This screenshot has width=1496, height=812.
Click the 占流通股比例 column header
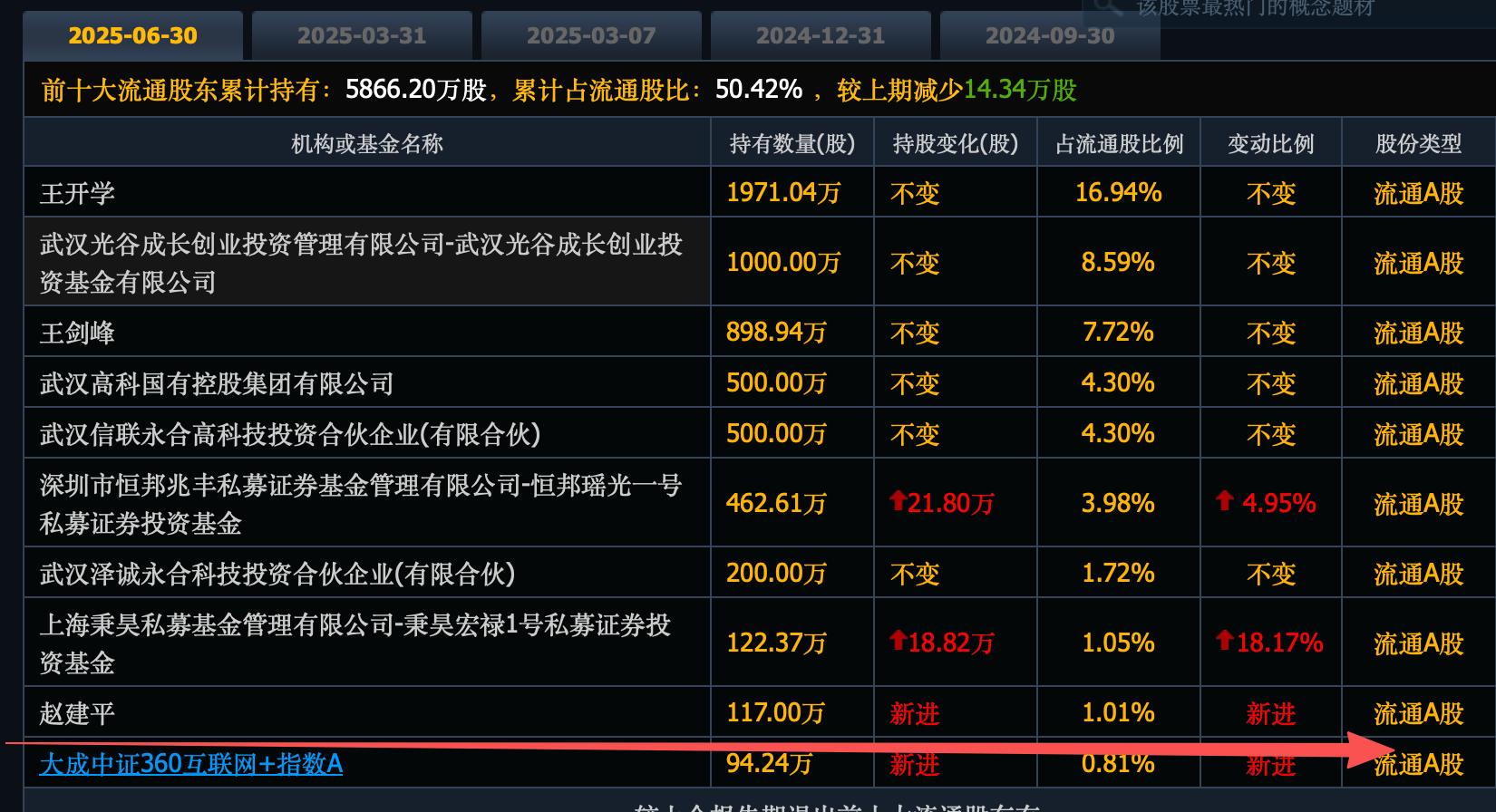pos(1120,144)
